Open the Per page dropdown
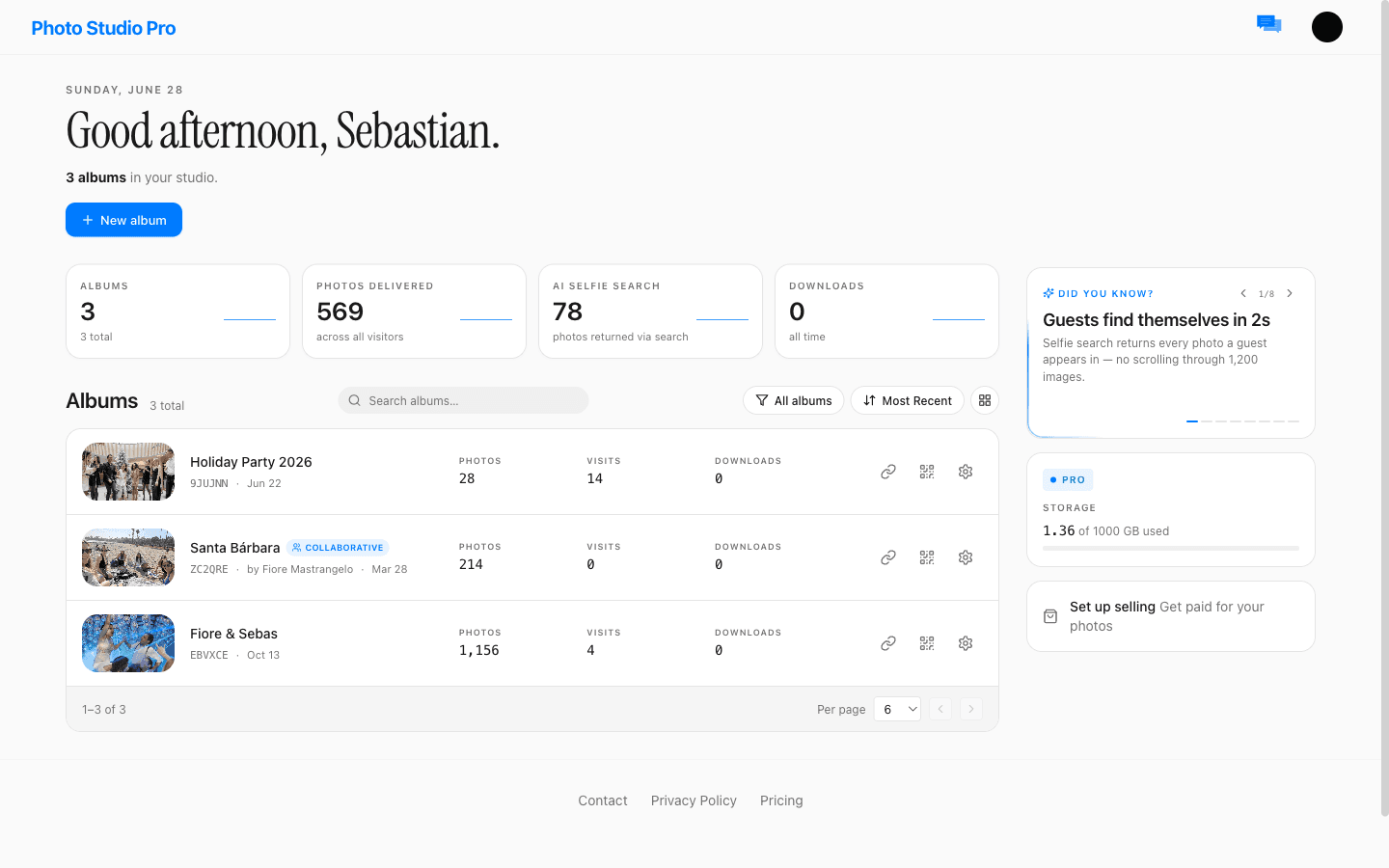Screen dimensions: 1389x868 coord(897,709)
